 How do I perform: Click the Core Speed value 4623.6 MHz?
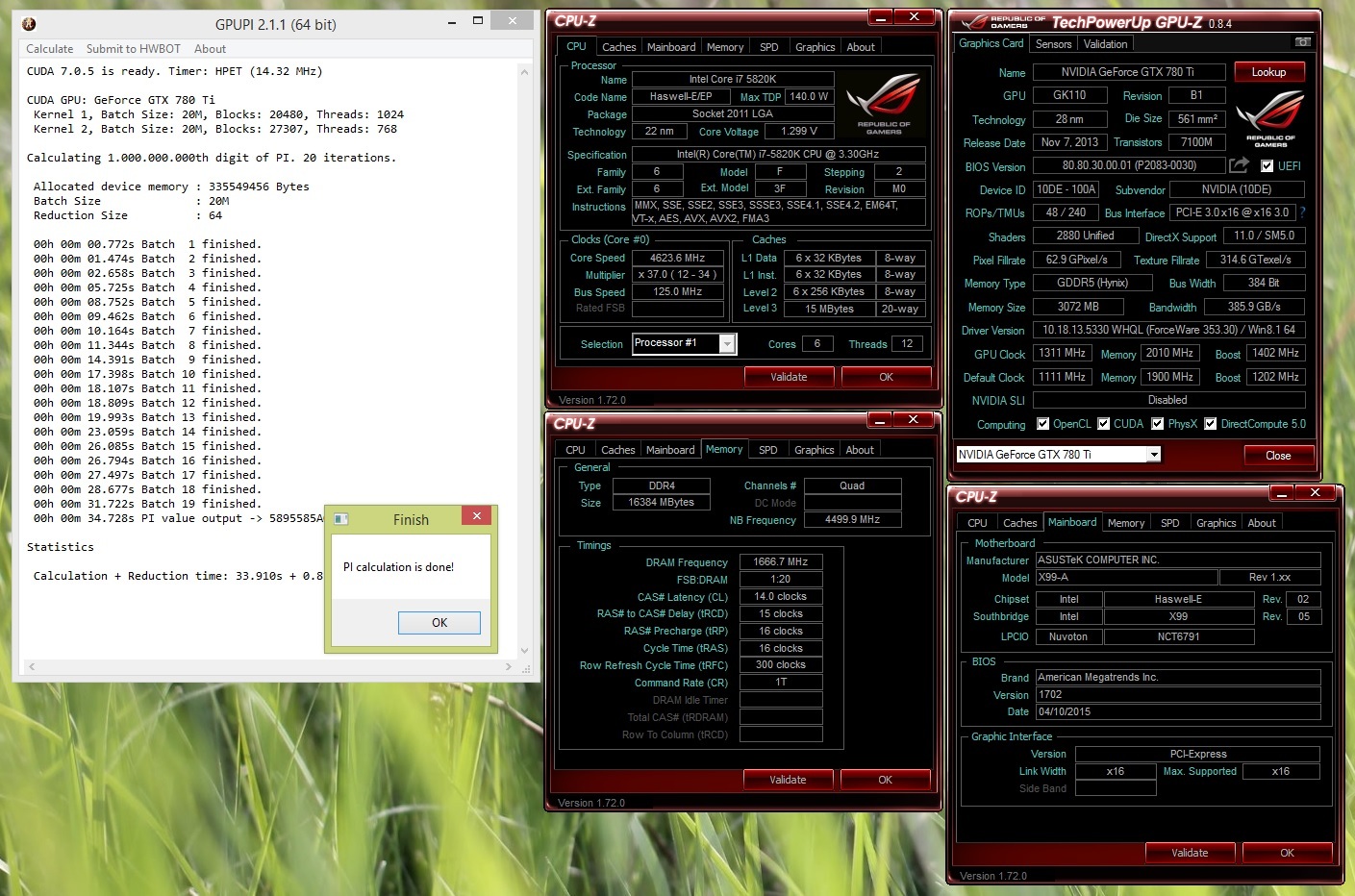pyautogui.click(x=677, y=258)
